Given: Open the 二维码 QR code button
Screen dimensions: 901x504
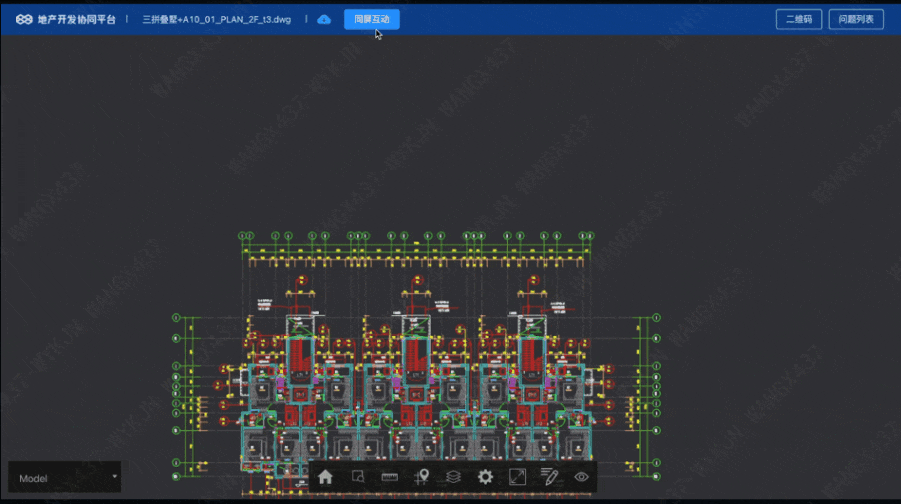Looking at the screenshot, I should click(798, 19).
